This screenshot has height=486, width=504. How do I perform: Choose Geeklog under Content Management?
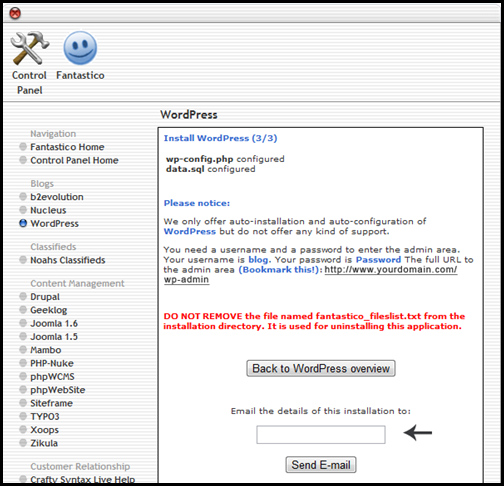[x=49, y=310]
